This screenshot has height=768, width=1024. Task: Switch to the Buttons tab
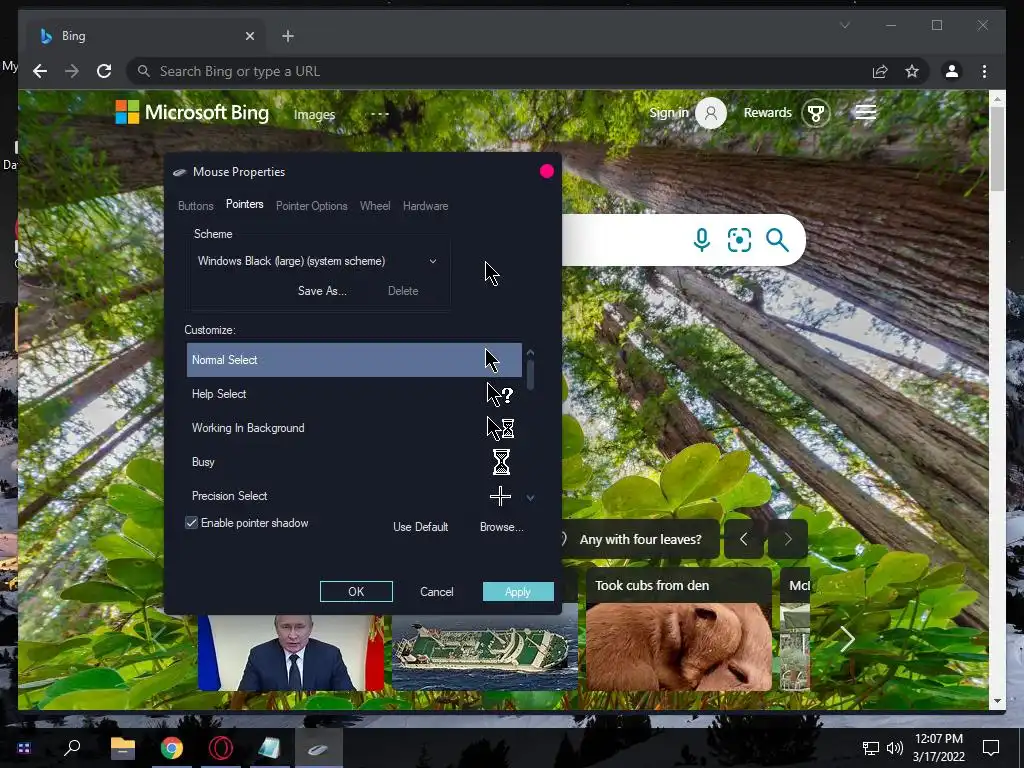coord(195,206)
